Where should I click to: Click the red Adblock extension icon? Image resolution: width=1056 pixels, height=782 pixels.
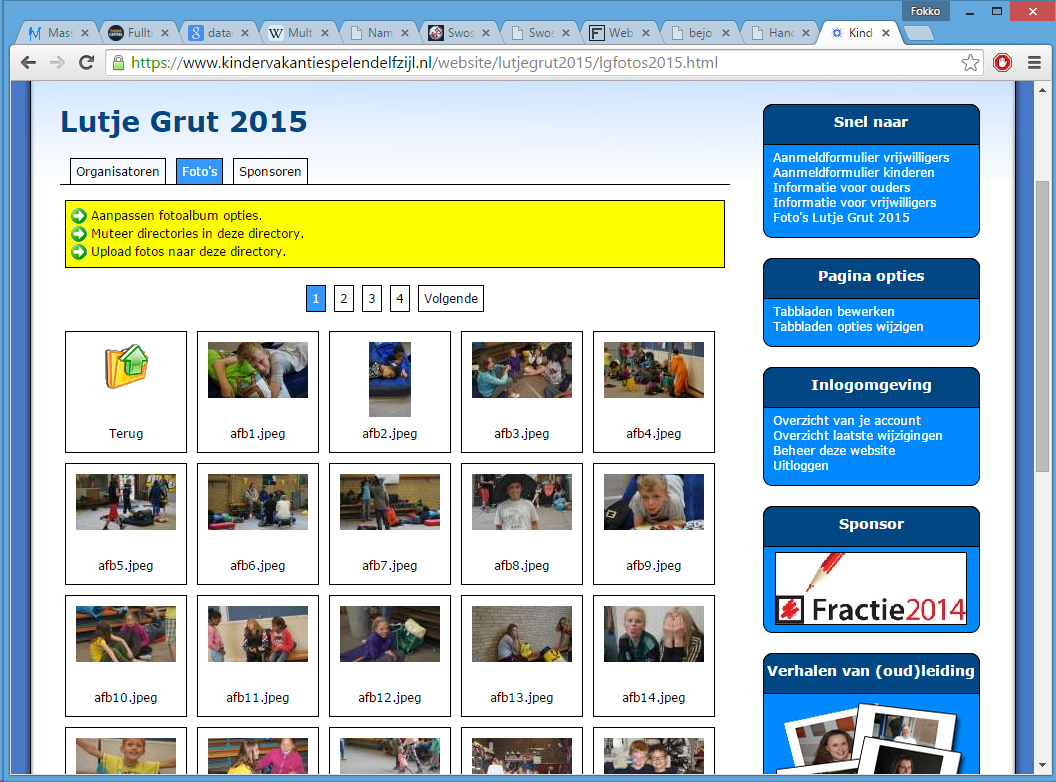coord(1002,63)
